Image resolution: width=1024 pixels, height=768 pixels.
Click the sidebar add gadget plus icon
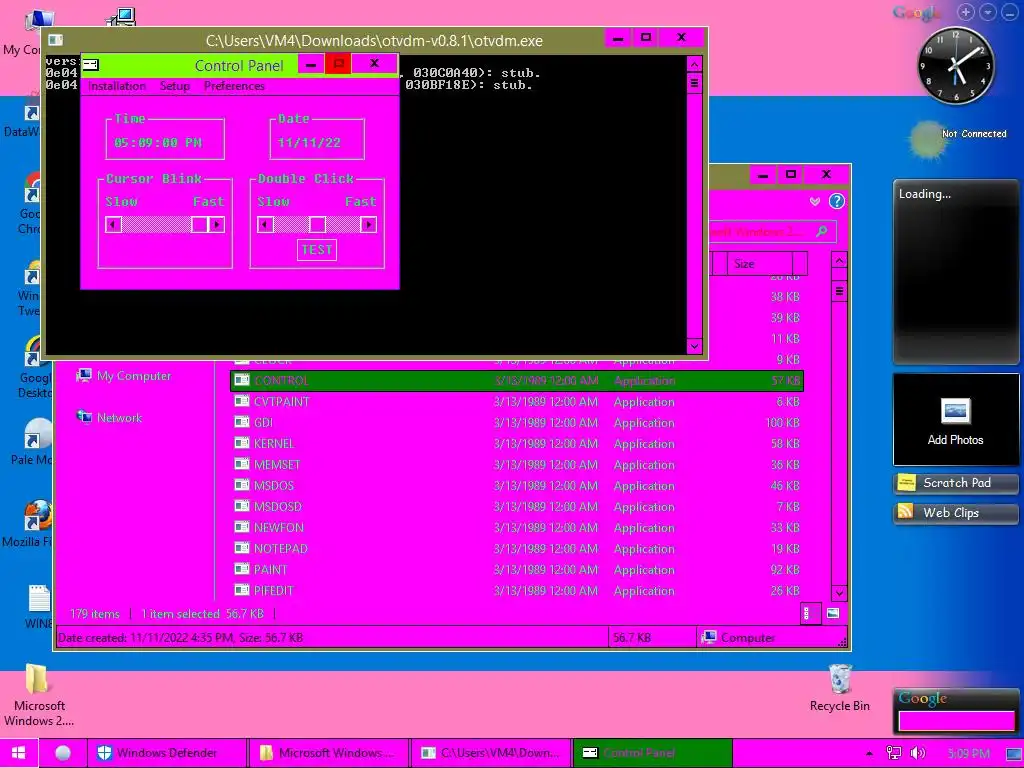point(965,12)
